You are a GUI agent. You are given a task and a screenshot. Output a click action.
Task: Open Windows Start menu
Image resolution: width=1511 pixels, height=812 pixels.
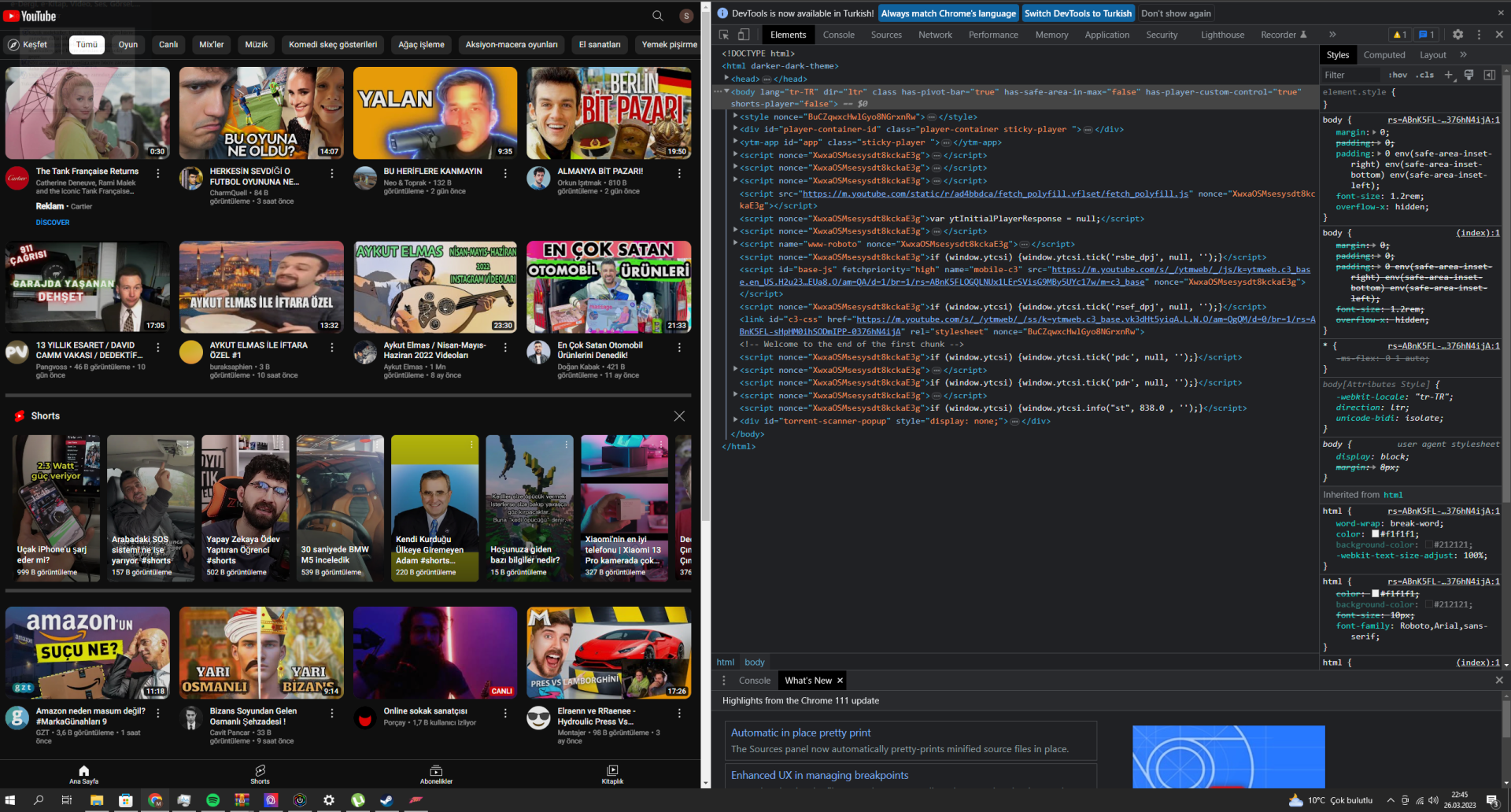(10, 800)
